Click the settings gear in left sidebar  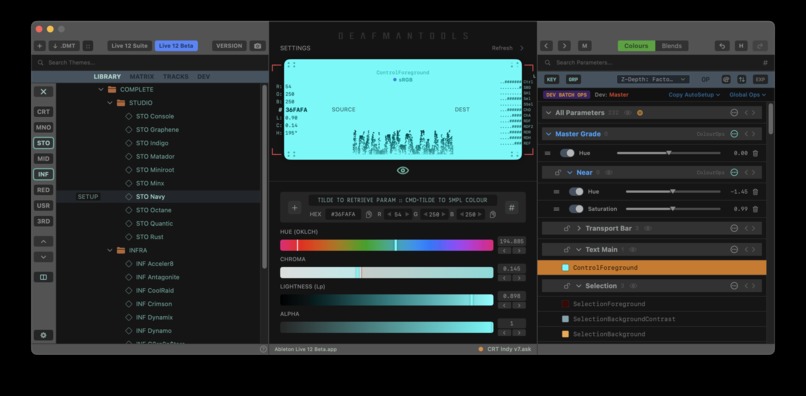44,335
